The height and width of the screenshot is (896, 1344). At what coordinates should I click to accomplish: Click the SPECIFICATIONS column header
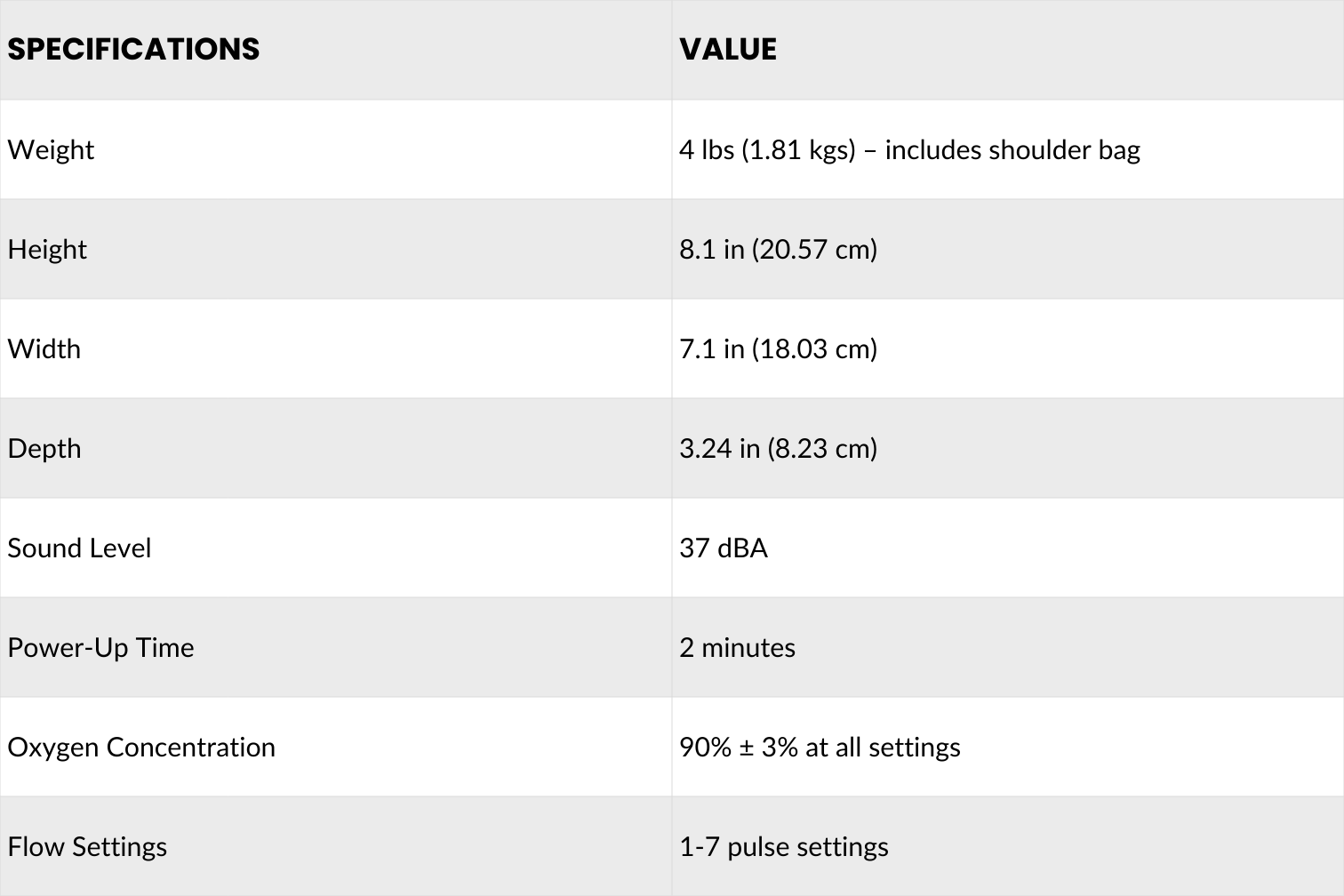[133, 49]
